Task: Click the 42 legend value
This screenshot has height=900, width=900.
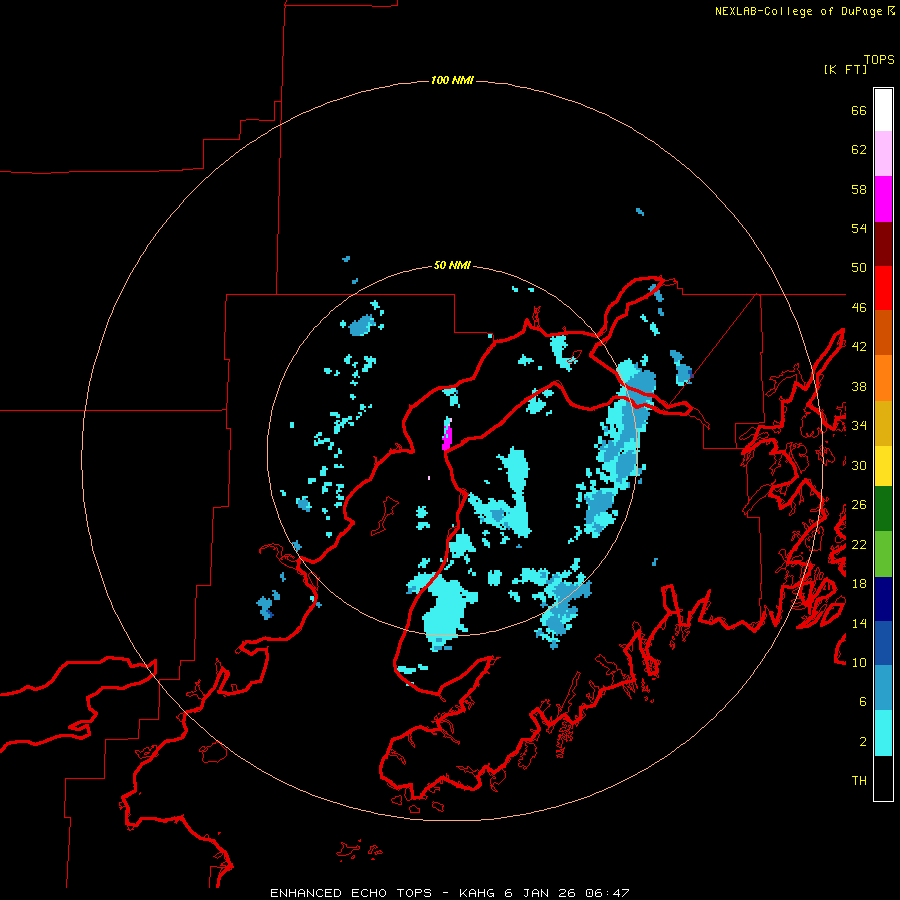Action: point(859,347)
